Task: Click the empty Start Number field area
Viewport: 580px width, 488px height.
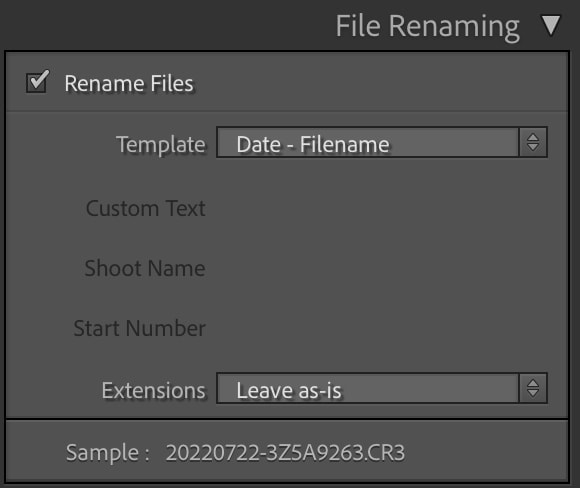Action: (382, 328)
